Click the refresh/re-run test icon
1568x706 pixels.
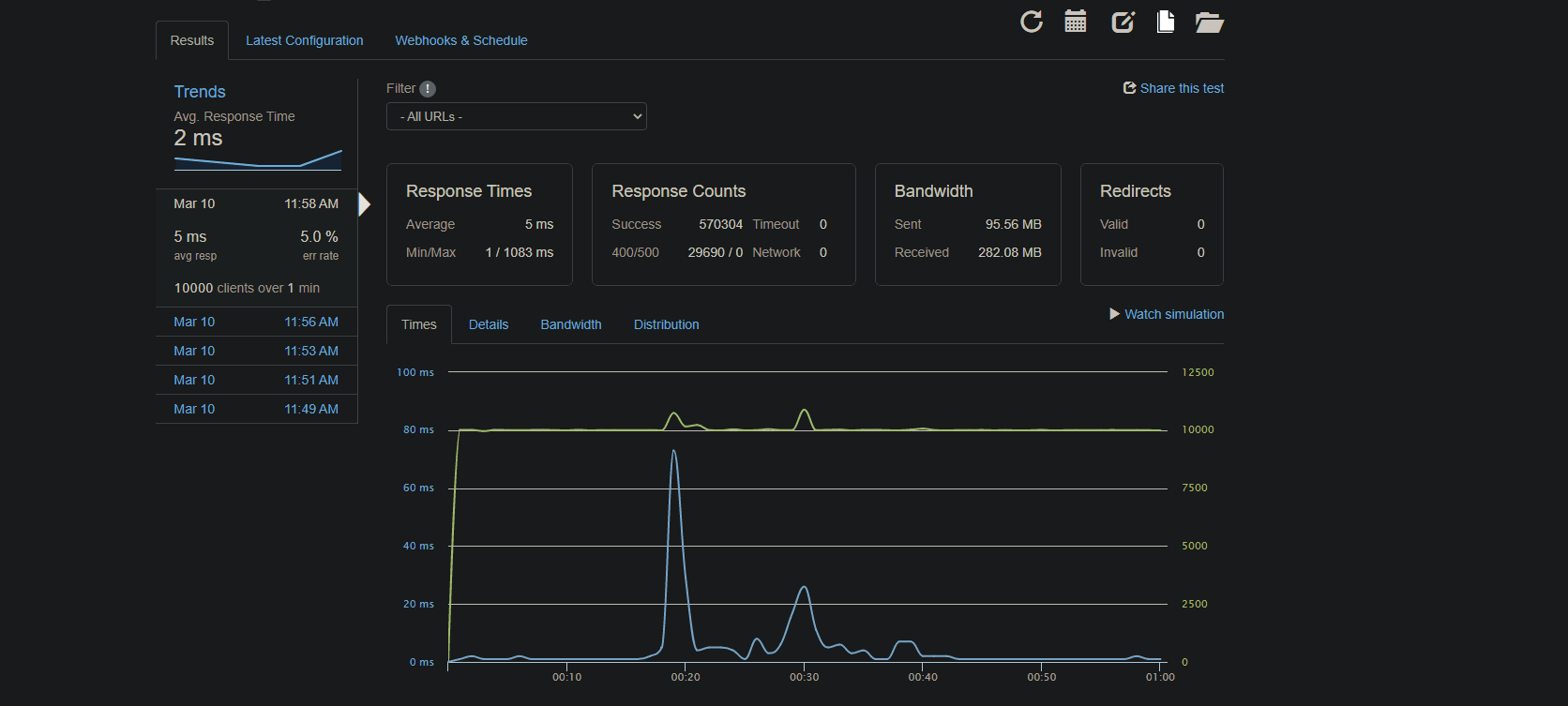1032,22
